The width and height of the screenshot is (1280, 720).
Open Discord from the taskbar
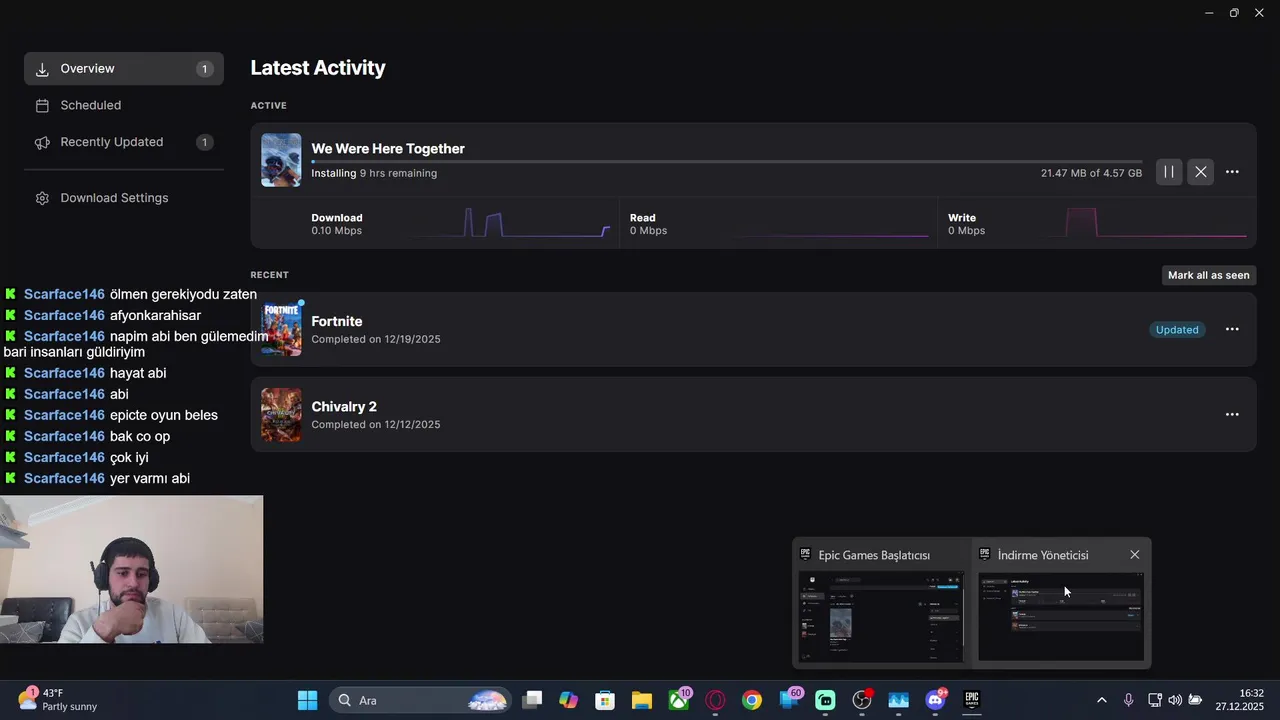[936, 700]
